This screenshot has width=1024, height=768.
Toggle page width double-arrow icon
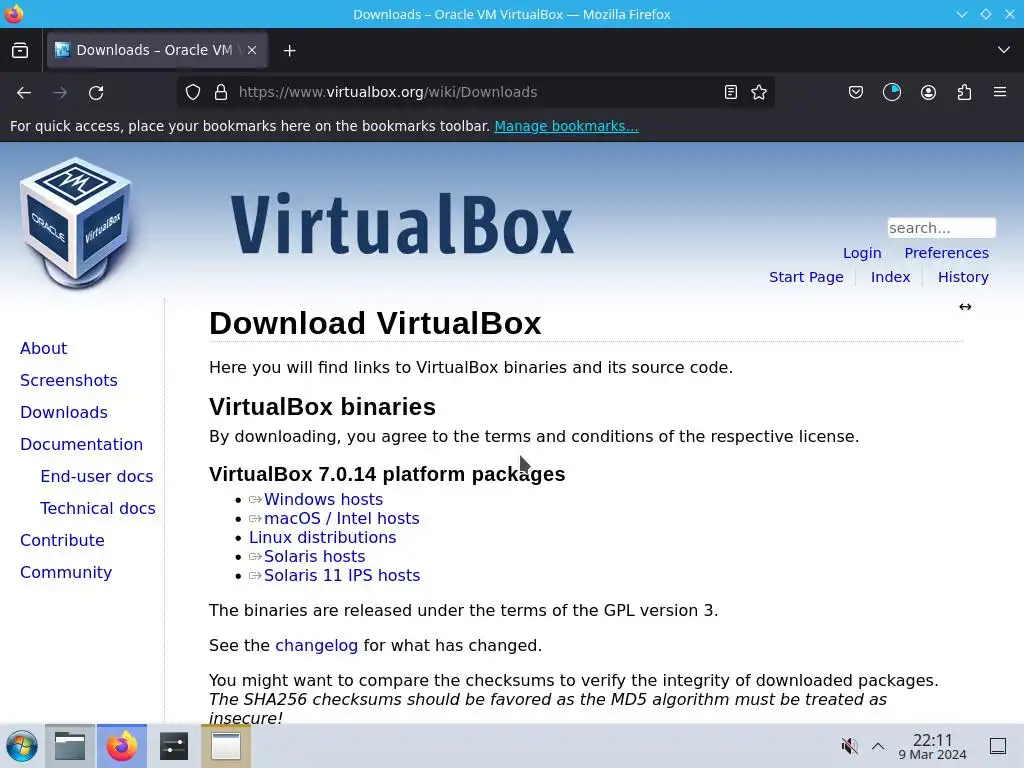965,307
